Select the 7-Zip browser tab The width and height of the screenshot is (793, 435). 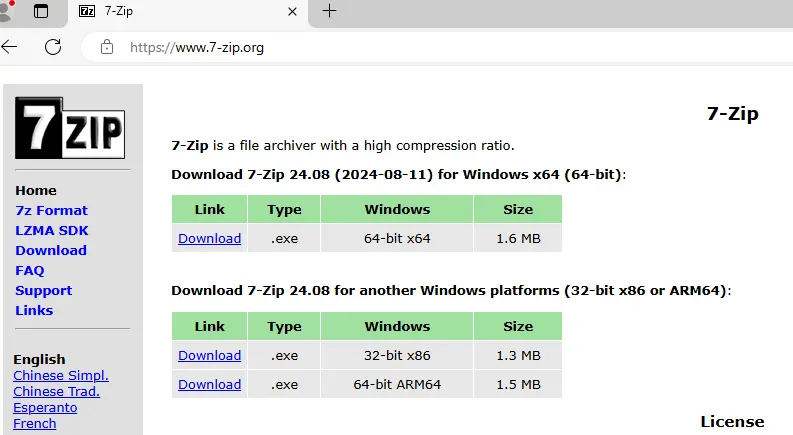190,11
